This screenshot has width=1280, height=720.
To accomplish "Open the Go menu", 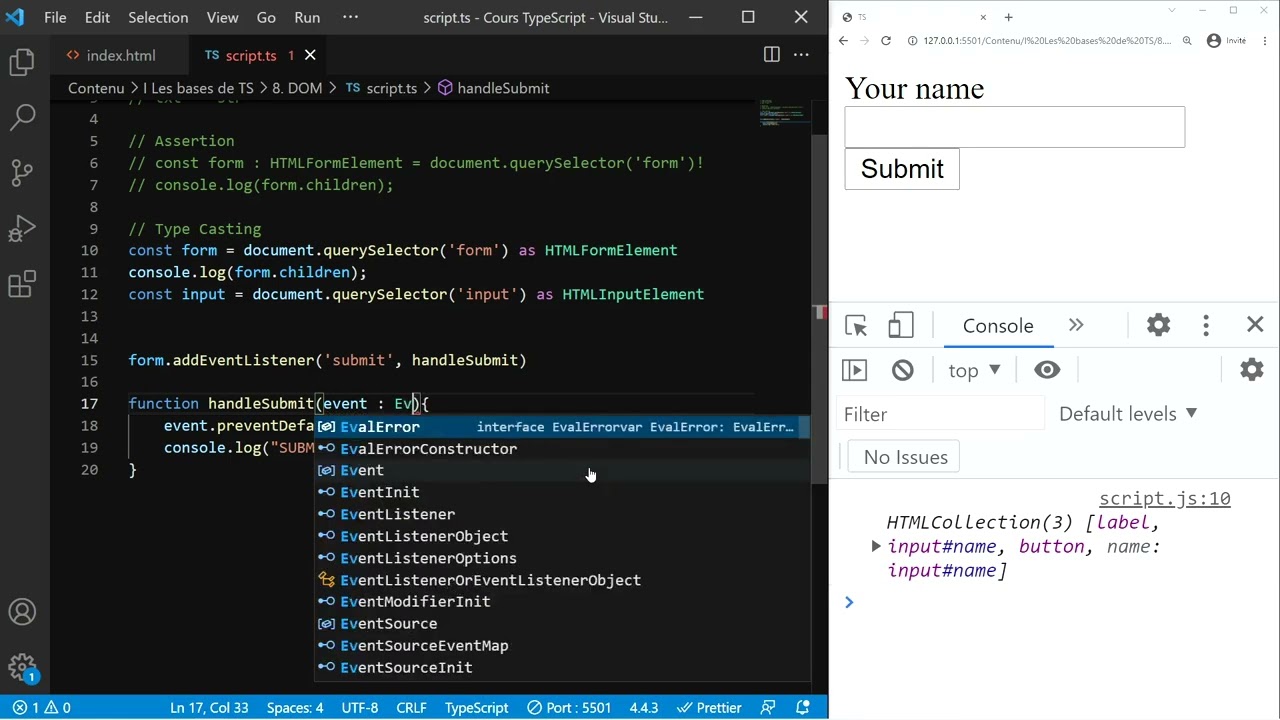I will [266, 17].
